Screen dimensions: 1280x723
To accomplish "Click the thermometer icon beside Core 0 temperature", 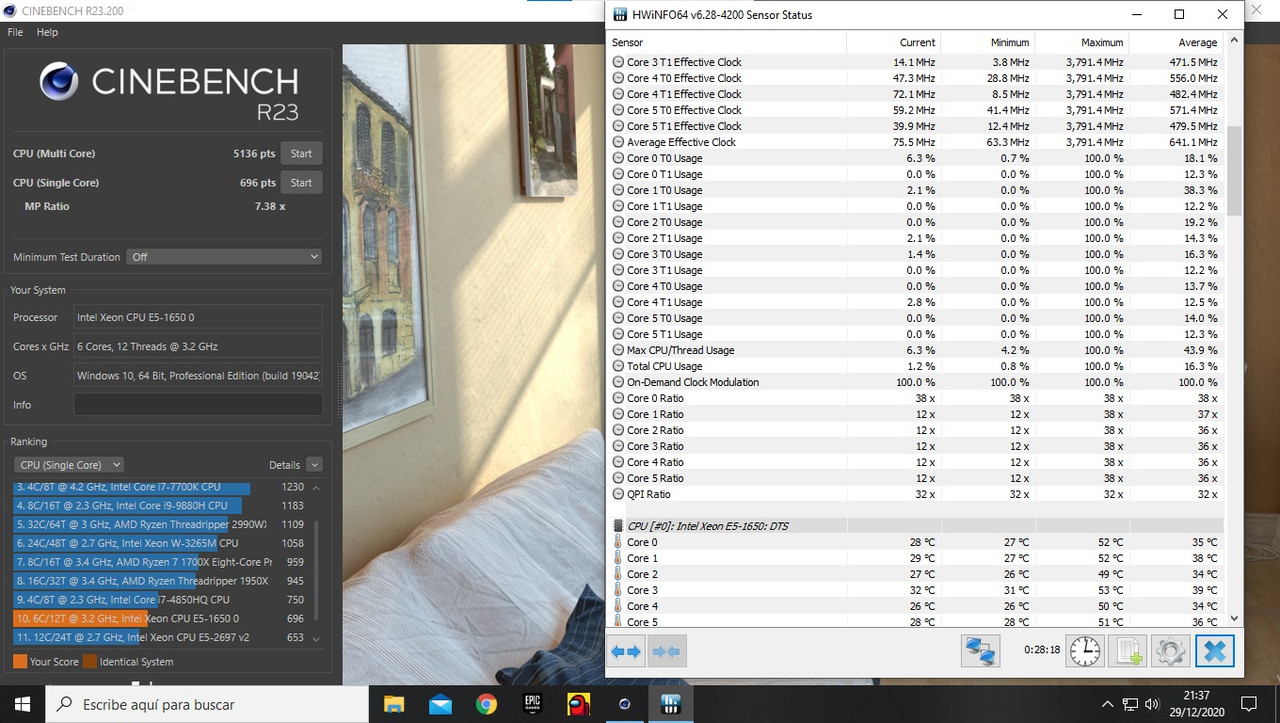I will pos(618,542).
